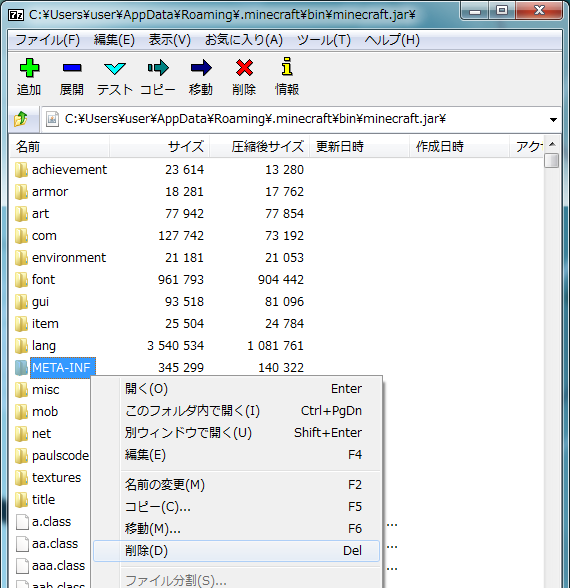Viewport: 570px width, 588px height.
Task: Click the Info (情報) toolbar icon
Action: click(287, 67)
